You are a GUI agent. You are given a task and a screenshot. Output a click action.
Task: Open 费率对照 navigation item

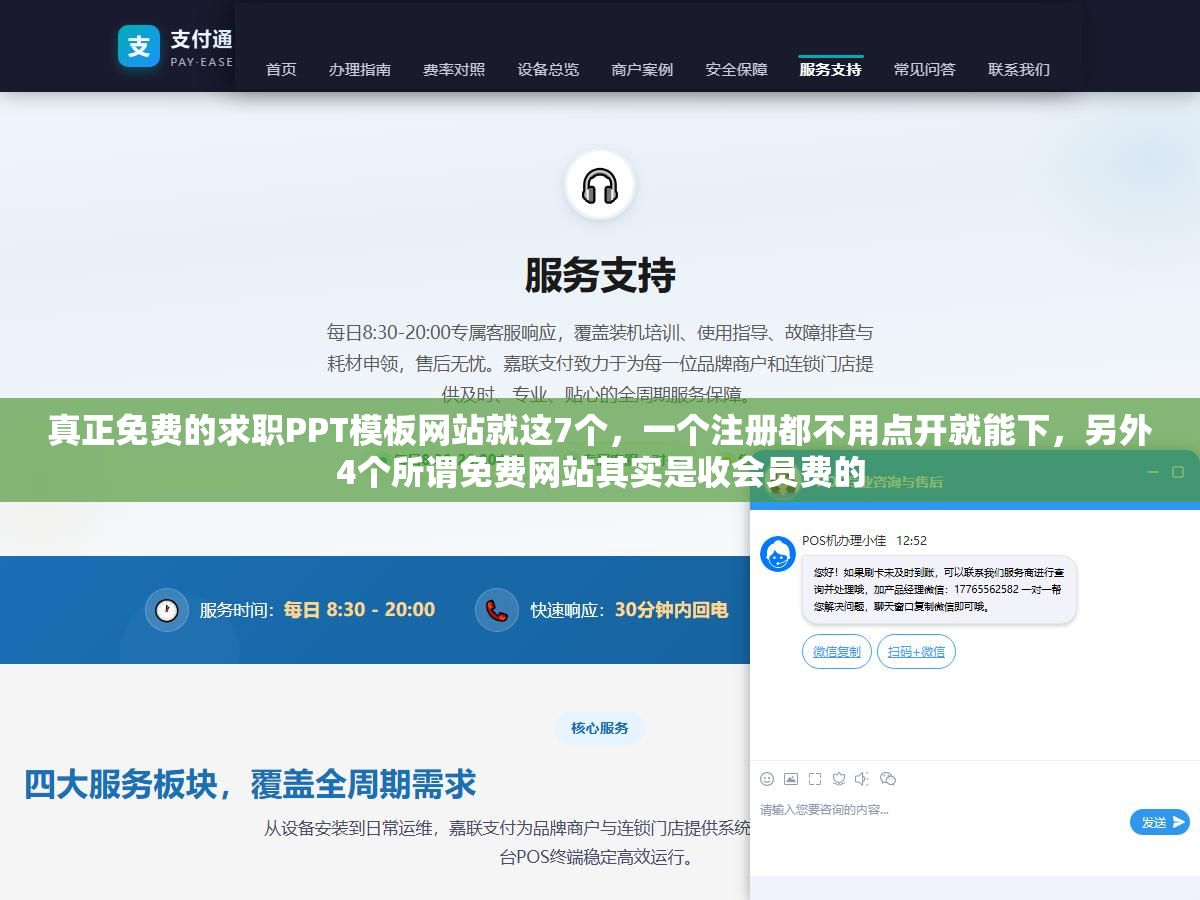coord(454,69)
